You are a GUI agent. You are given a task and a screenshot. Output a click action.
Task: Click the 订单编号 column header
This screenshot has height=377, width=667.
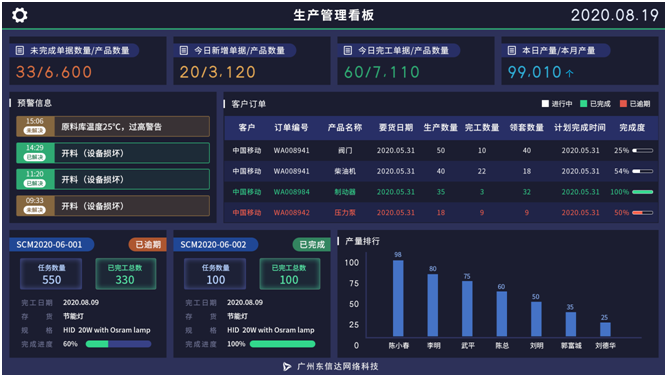pos(291,128)
